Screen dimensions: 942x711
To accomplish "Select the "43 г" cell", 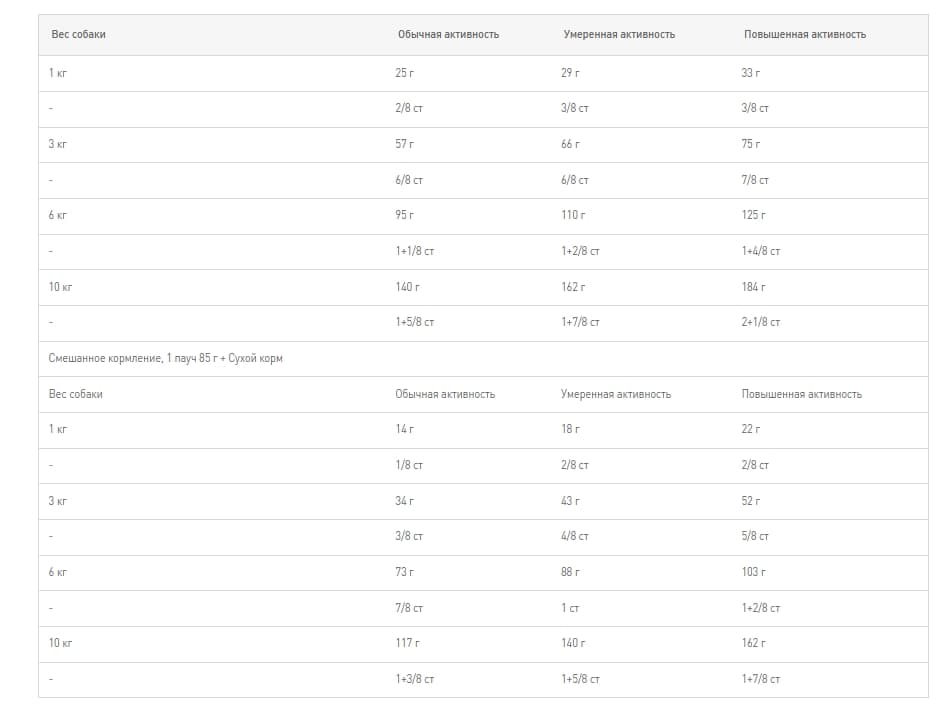I will coord(570,501).
